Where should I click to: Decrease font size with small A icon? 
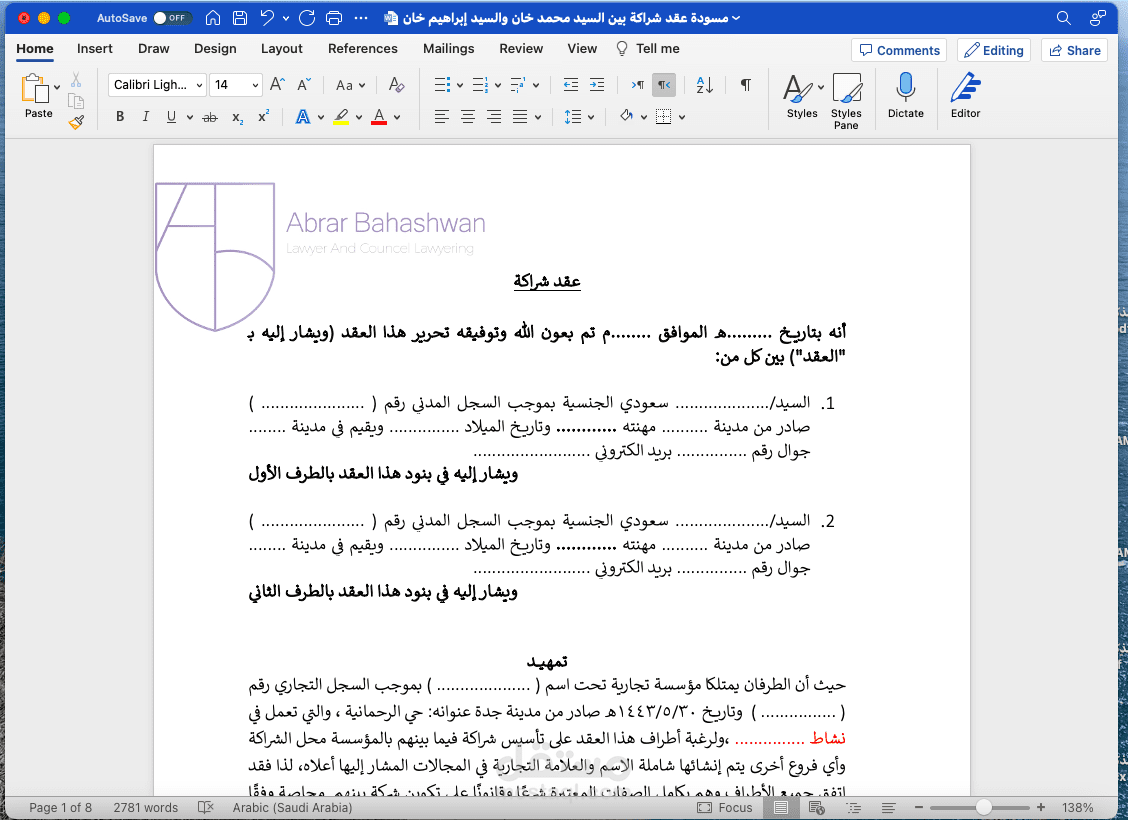coord(304,85)
